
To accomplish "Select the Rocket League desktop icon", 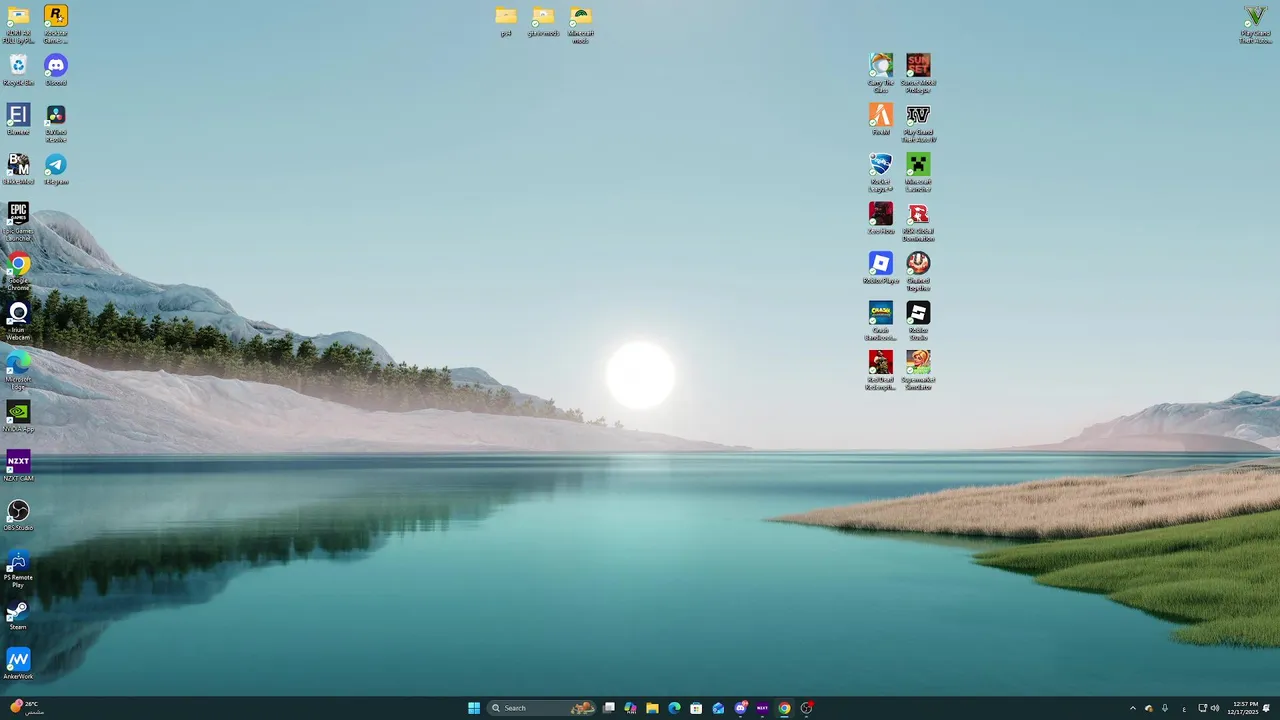I will [881, 172].
